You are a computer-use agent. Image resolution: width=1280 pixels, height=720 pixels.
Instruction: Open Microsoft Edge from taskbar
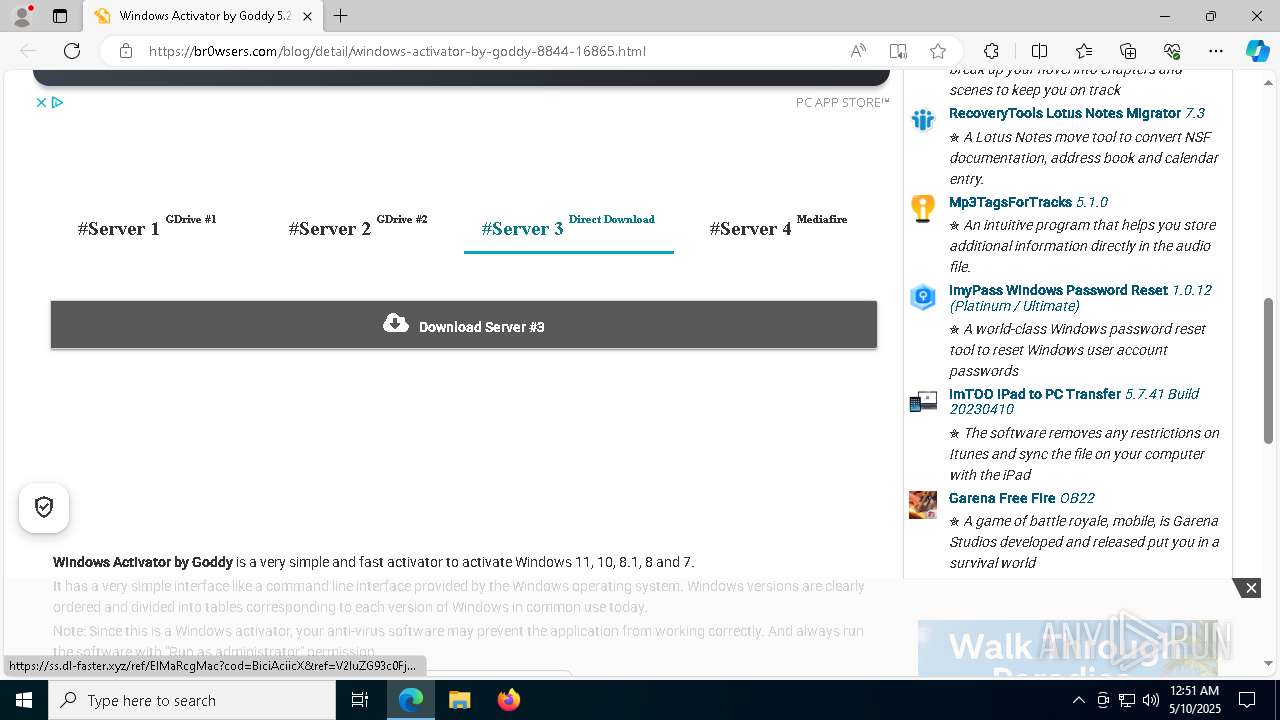point(411,700)
